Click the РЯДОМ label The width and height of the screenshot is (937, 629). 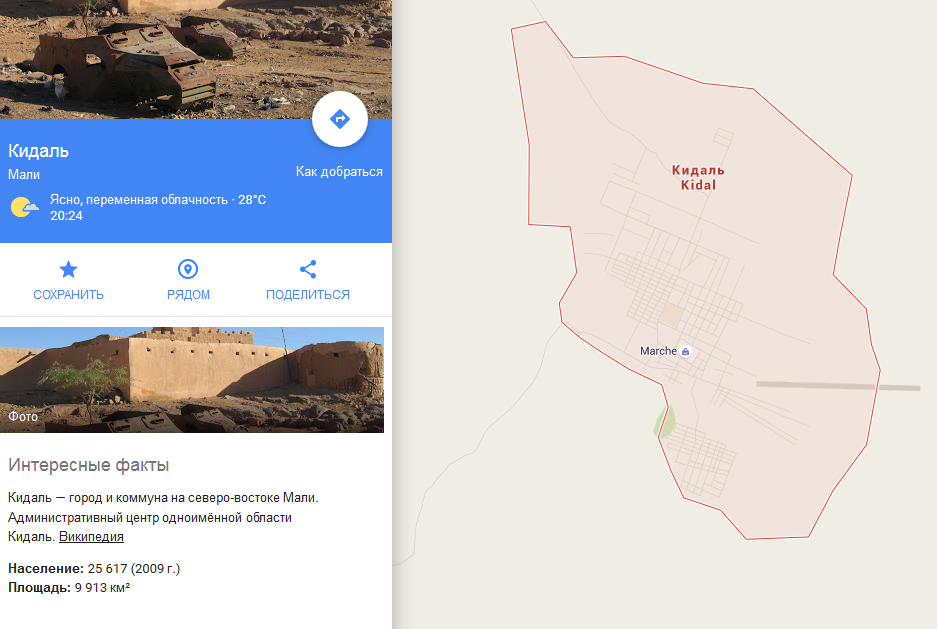188,294
